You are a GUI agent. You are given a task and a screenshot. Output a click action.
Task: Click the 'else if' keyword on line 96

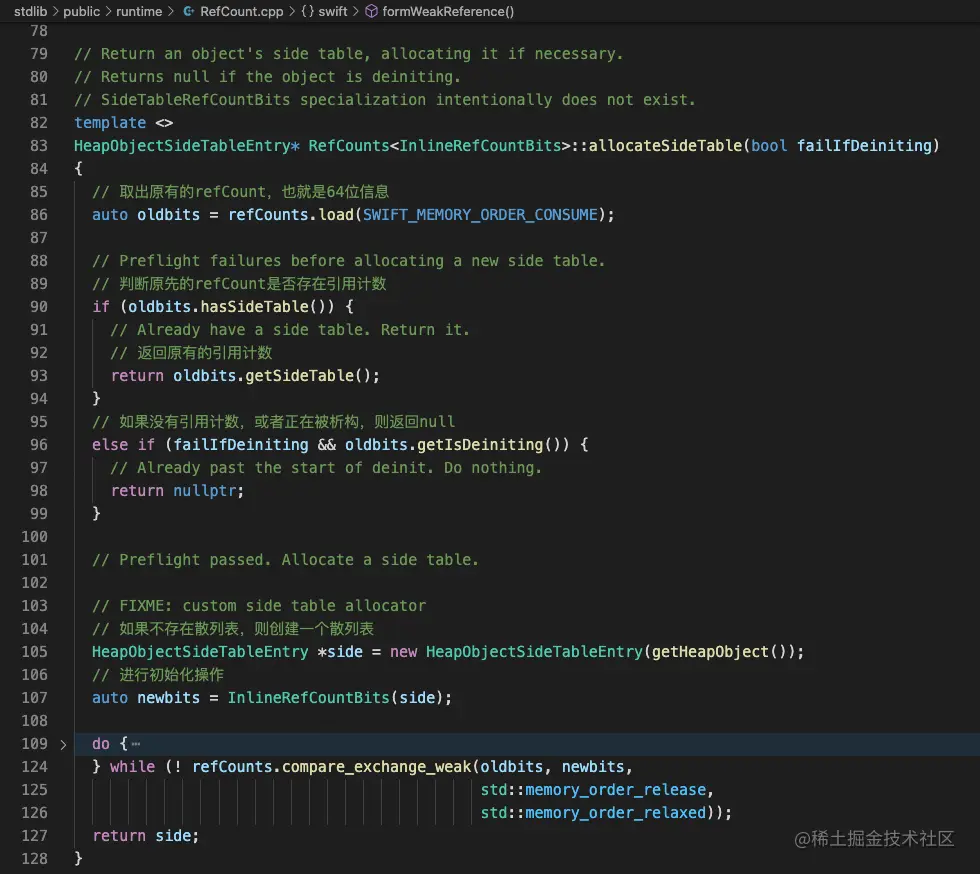123,445
